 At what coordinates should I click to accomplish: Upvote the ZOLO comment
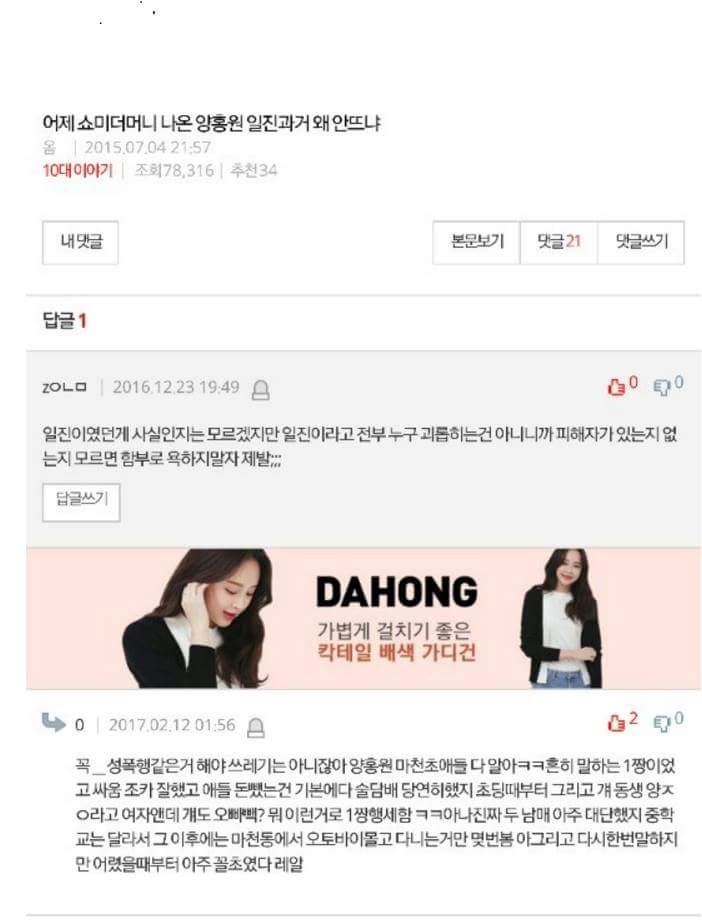[x=621, y=386]
